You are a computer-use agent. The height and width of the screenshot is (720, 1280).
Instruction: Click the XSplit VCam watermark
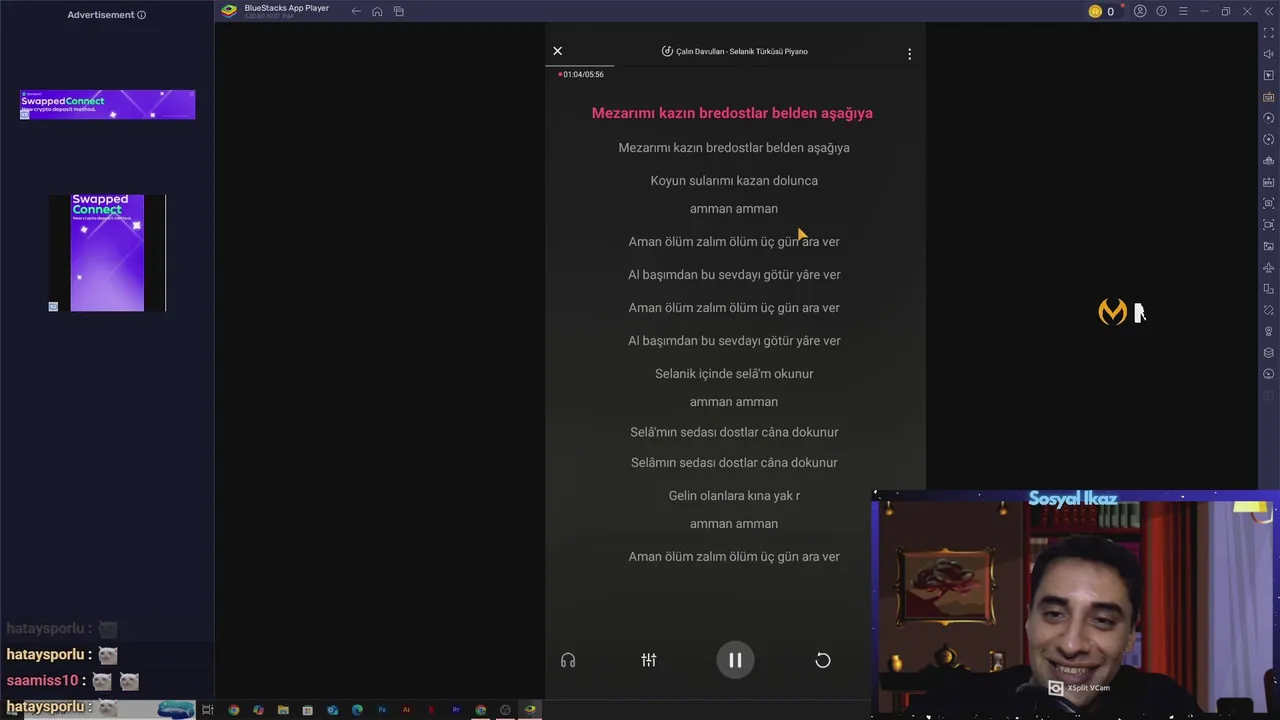(1079, 688)
